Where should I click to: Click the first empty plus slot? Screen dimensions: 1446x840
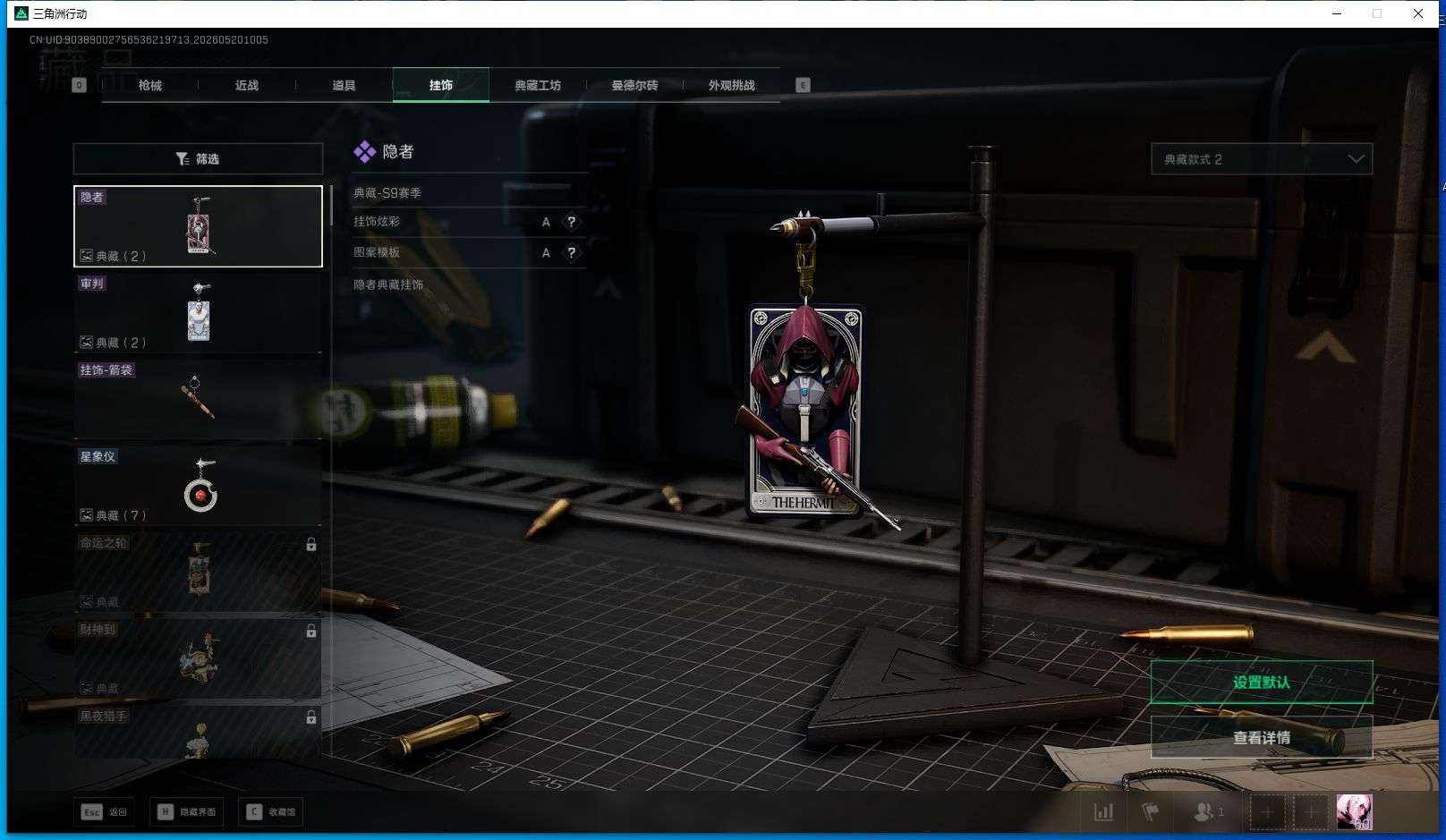click(x=1267, y=812)
